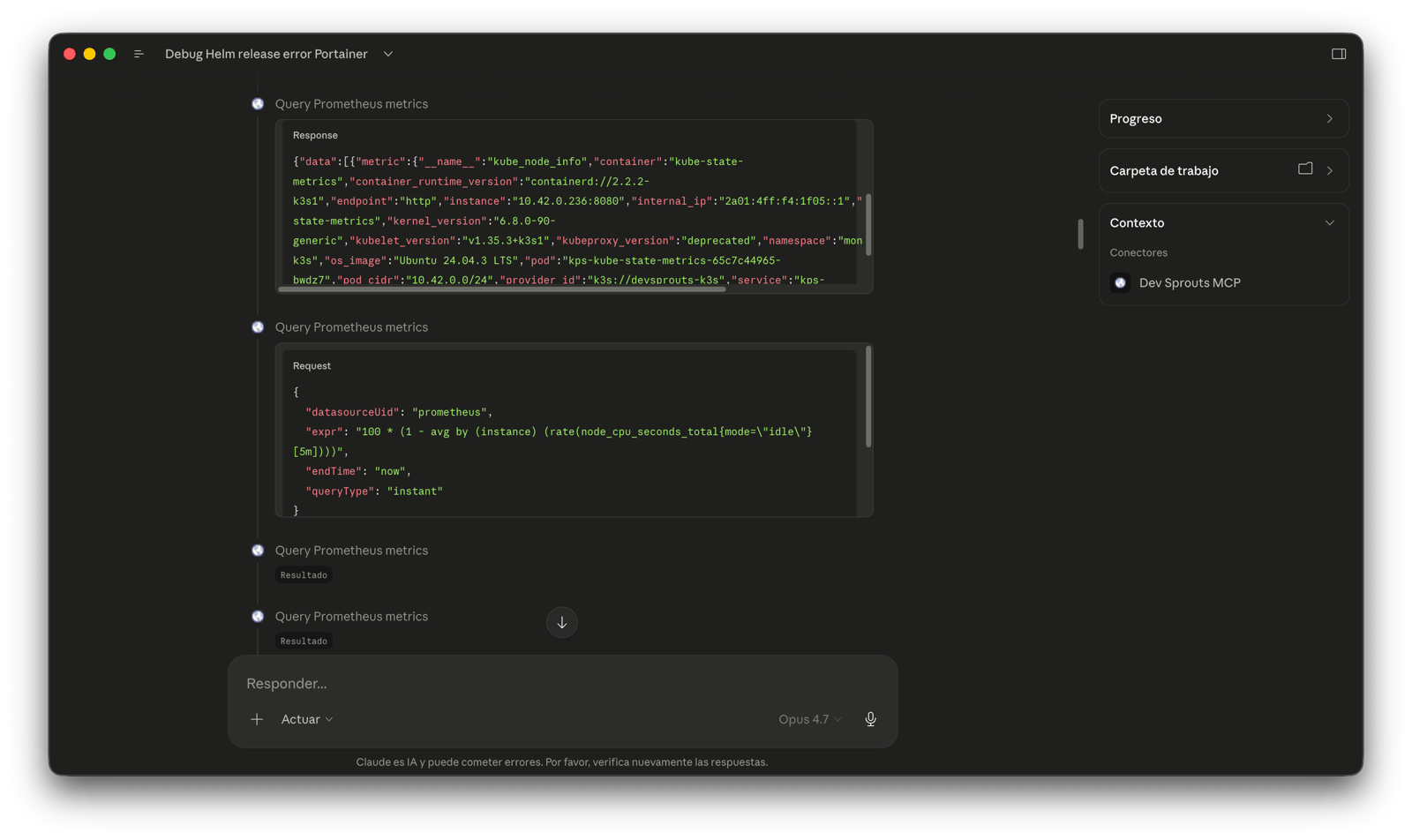Start voice input with the microphone icon
Viewport: 1412px width, 840px height.
tap(870, 719)
